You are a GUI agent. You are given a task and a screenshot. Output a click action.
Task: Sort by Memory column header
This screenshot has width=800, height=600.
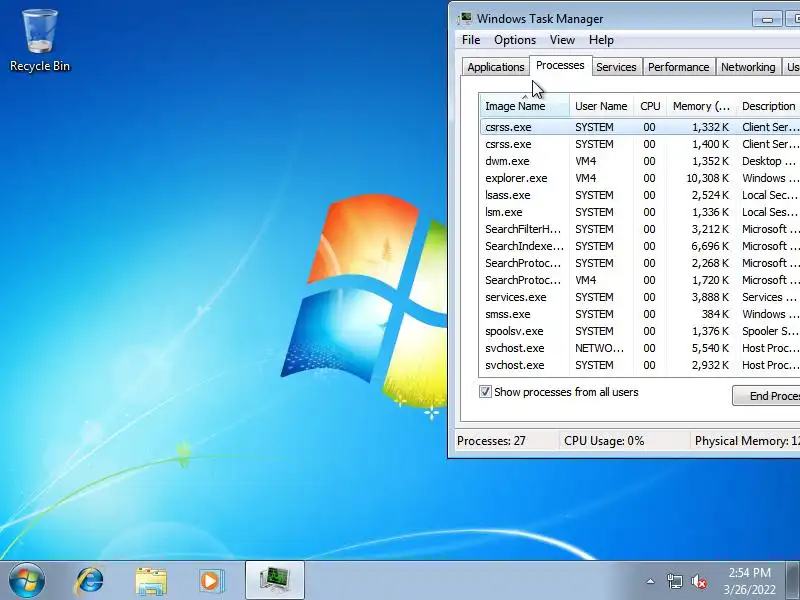click(701, 106)
